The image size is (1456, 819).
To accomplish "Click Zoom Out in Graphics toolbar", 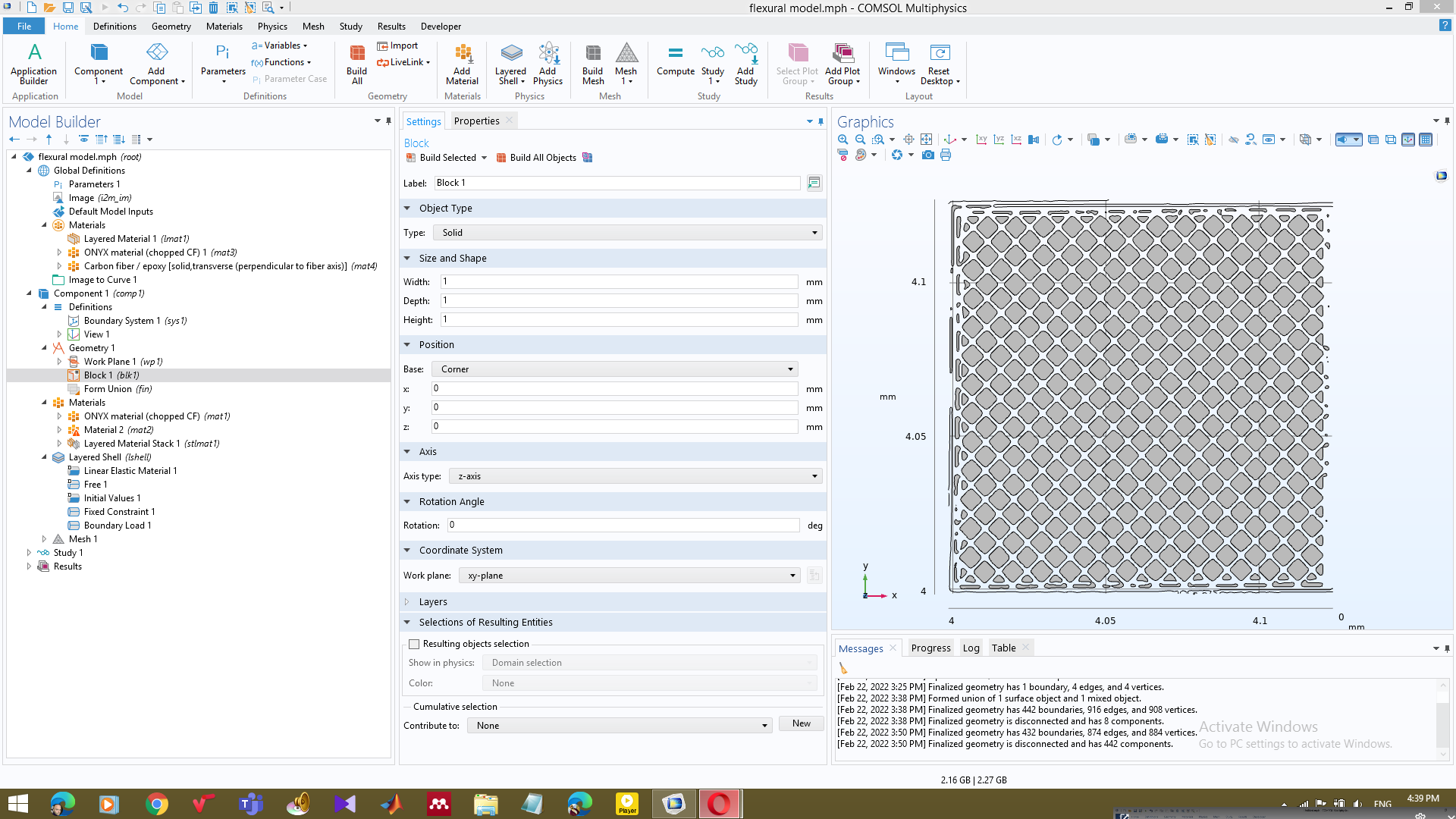I will click(860, 140).
